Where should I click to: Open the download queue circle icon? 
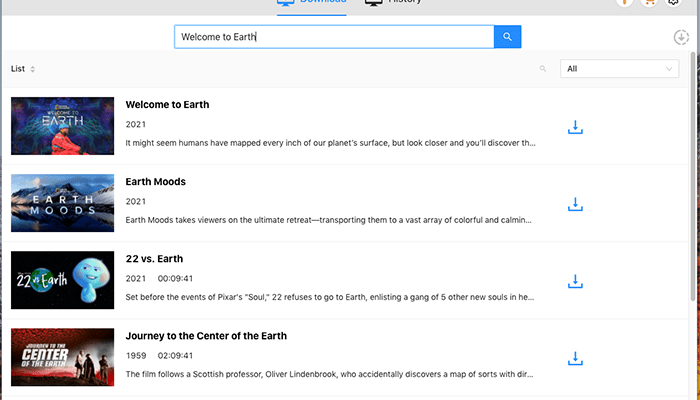pos(681,38)
